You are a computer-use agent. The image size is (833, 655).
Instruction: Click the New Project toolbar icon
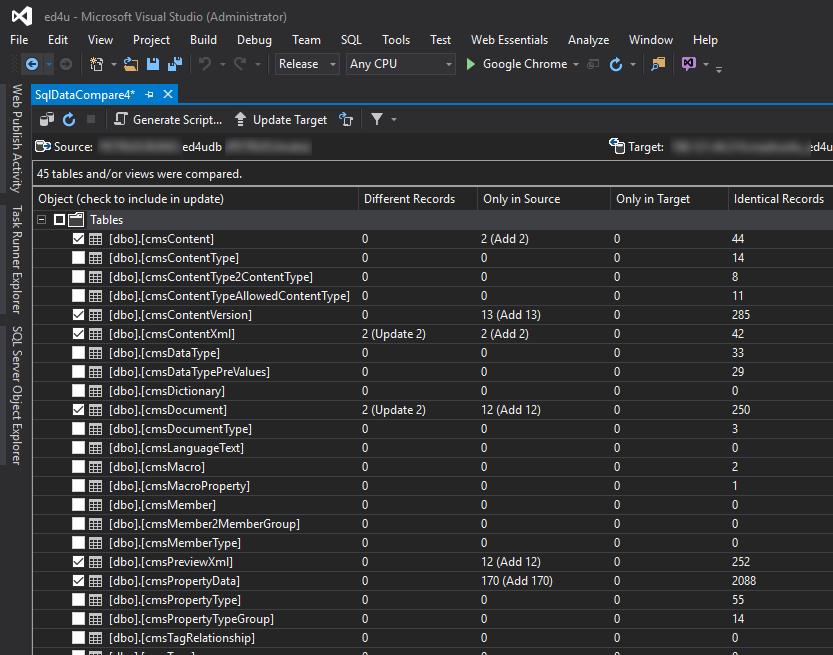click(96, 64)
